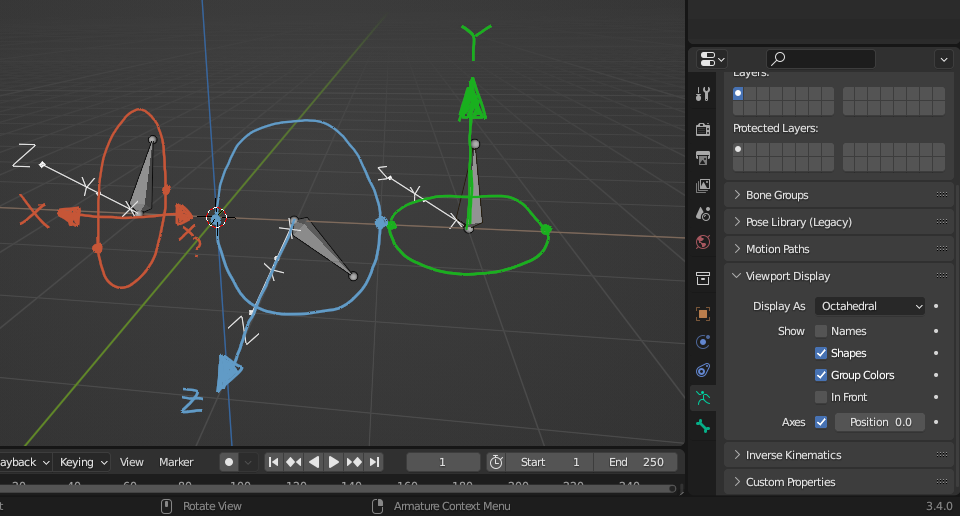Click the Rotate View status hint
Viewport: 960px width, 516px height.
pyautogui.click(x=212, y=506)
